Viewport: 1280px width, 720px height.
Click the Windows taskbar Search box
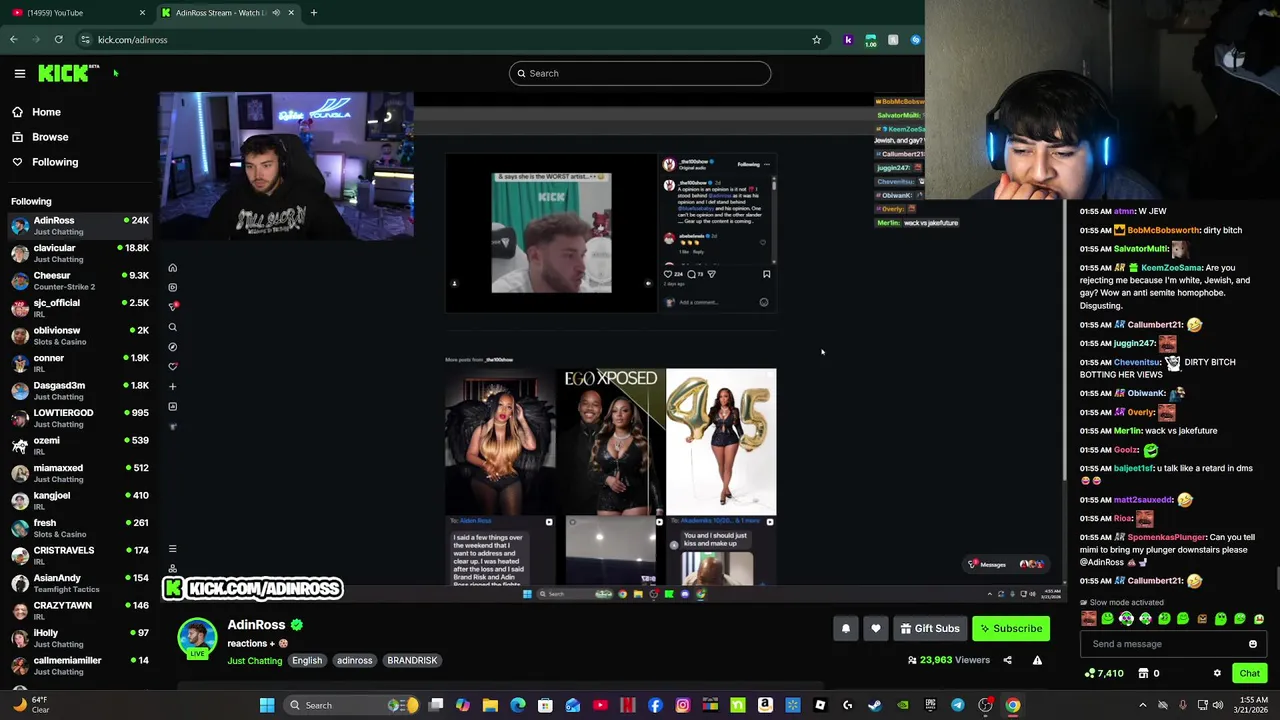350,705
